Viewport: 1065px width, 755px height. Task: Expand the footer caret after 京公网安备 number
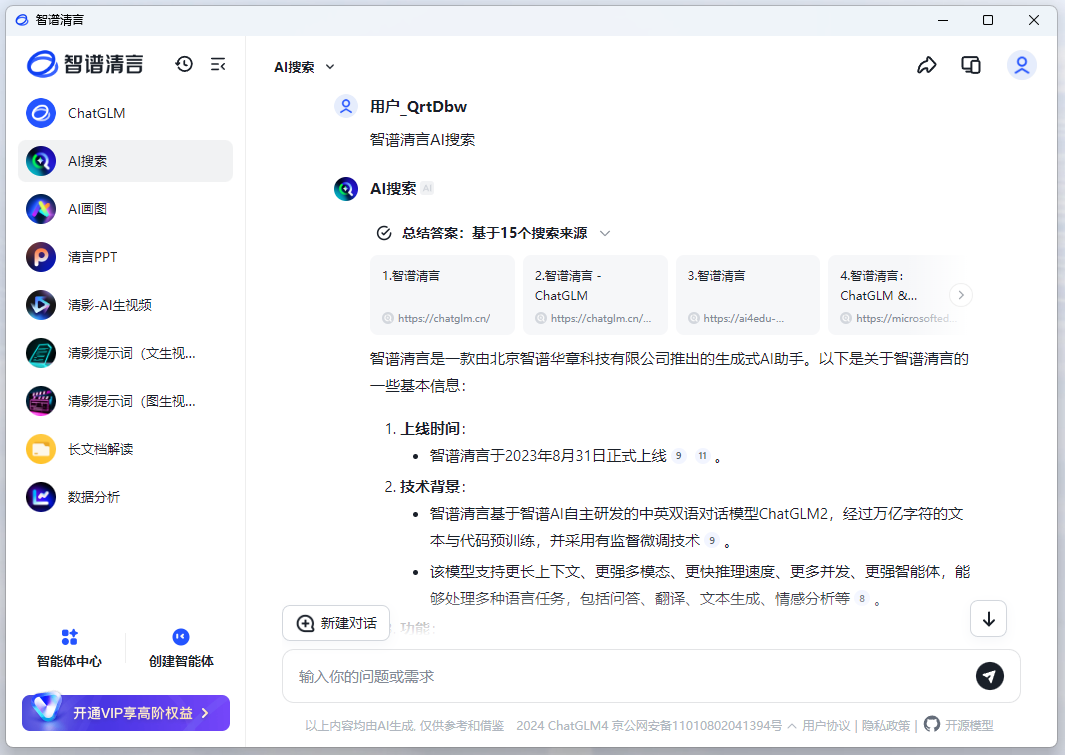pyautogui.click(x=792, y=726)
